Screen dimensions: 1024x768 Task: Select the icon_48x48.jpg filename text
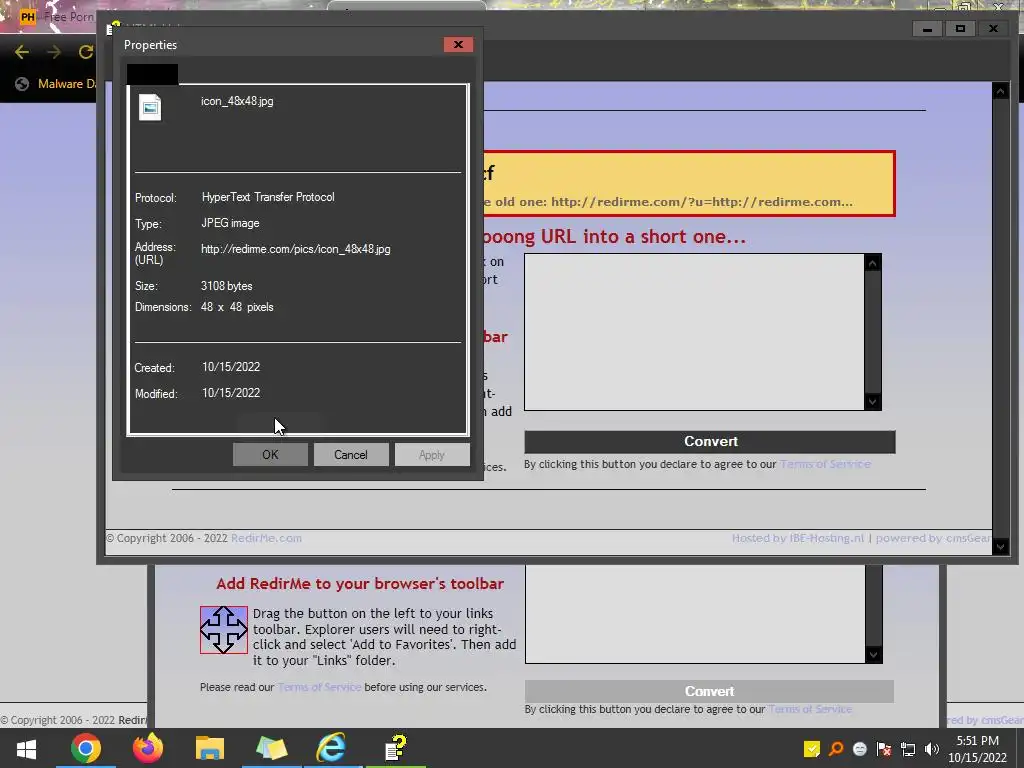coord(237,101)
